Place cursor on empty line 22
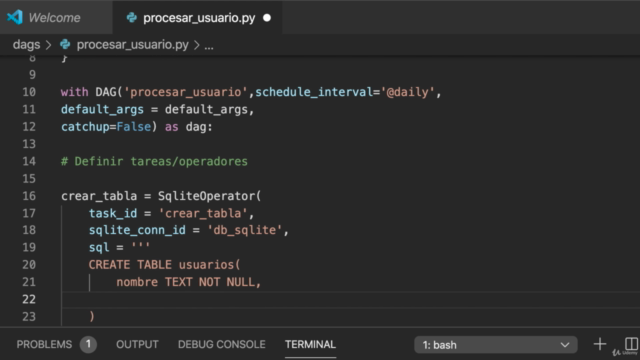 click(x=351, y=300)
